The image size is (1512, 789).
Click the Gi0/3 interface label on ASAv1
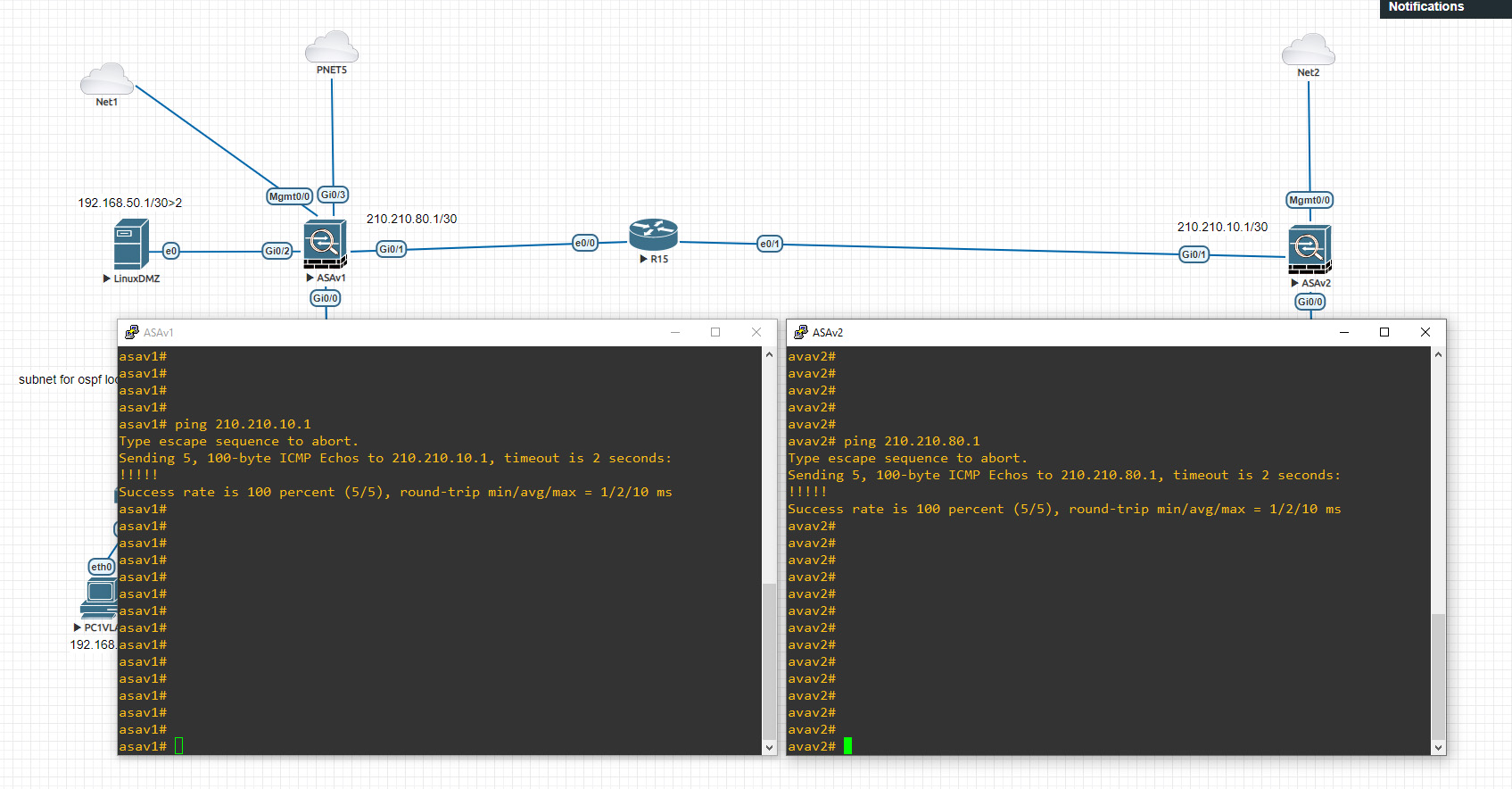333,195
